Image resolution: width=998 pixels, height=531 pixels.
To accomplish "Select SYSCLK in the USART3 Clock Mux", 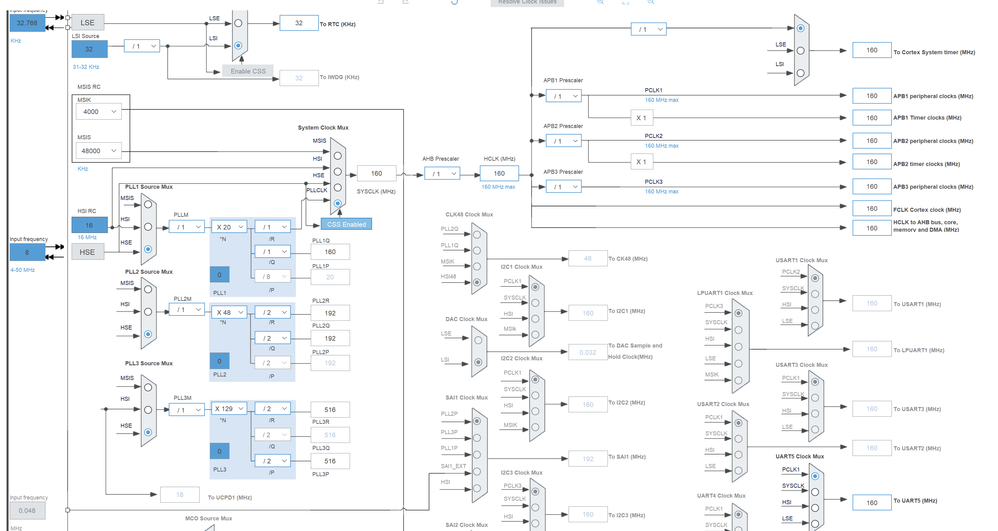I will (x=815, y=398).
